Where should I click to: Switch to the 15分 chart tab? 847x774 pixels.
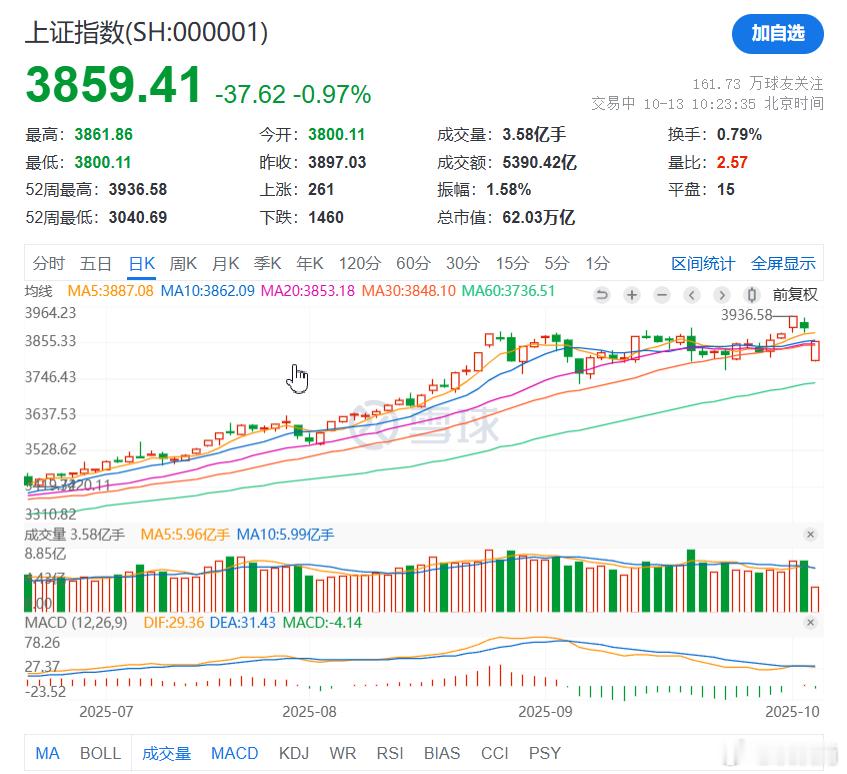[x=512, y=264]
